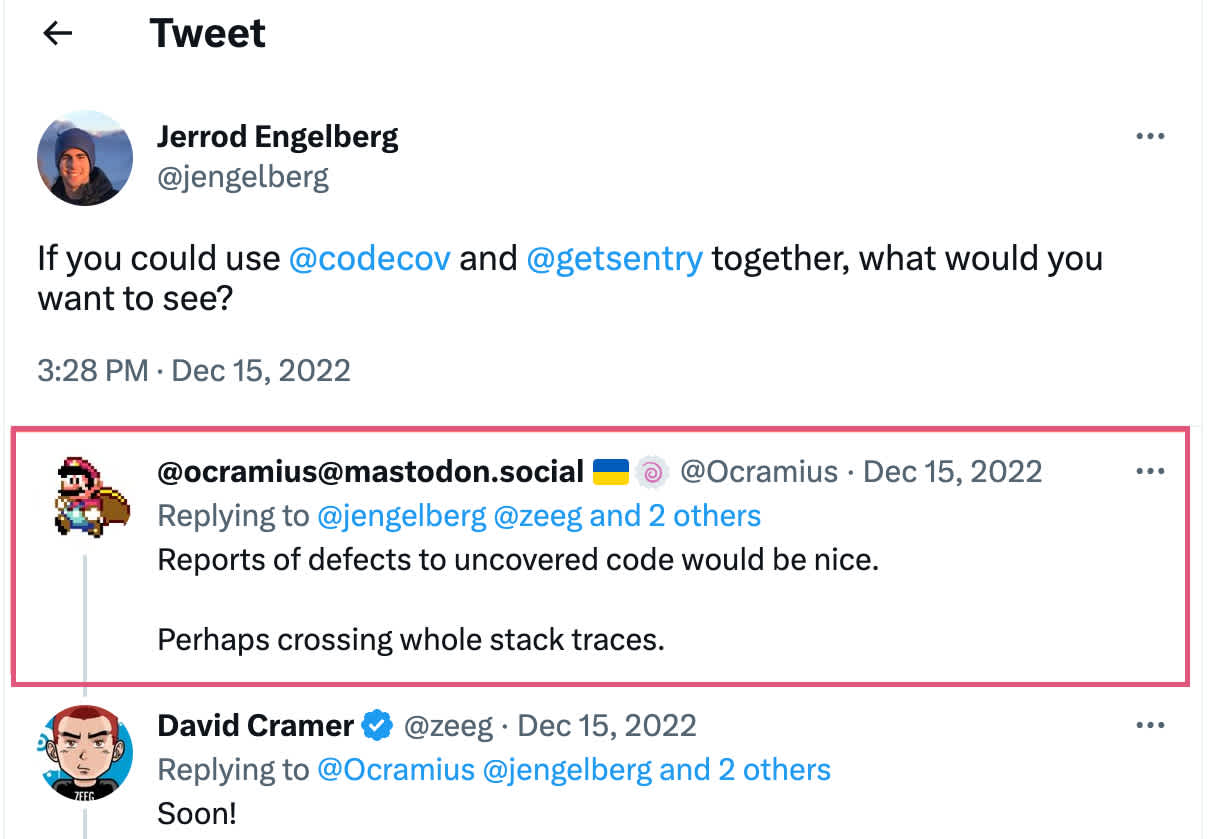
Task: Click the @codecov mention link
Action: pos(369,259)
